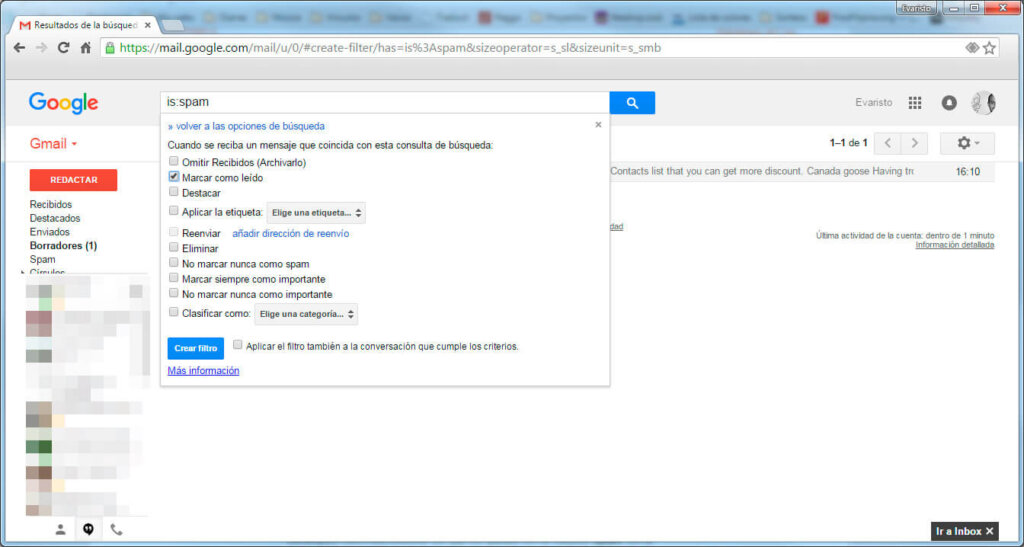
Task: Check Marcar siempre como importante
Action: coord(174,278)
